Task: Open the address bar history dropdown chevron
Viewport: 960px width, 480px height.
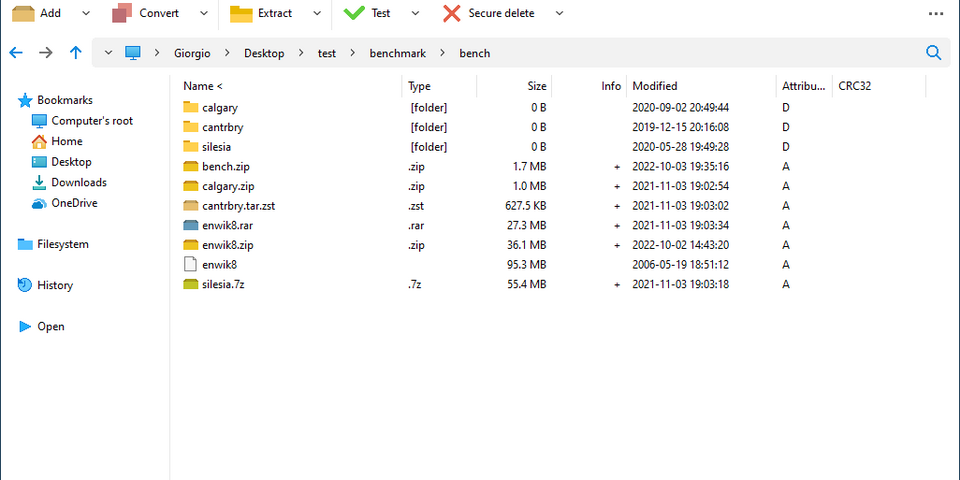Action: click(108, 53)
